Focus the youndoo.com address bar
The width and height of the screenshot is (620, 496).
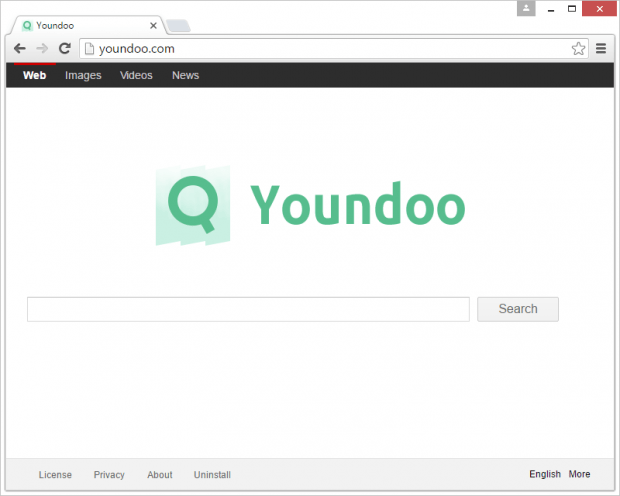point(334,49)
